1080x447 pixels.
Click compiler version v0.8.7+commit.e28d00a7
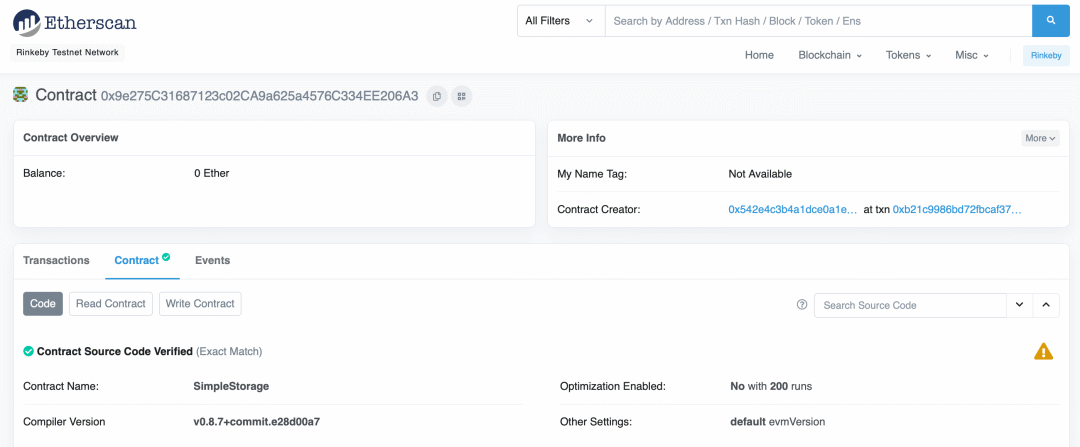coord(257,422)
